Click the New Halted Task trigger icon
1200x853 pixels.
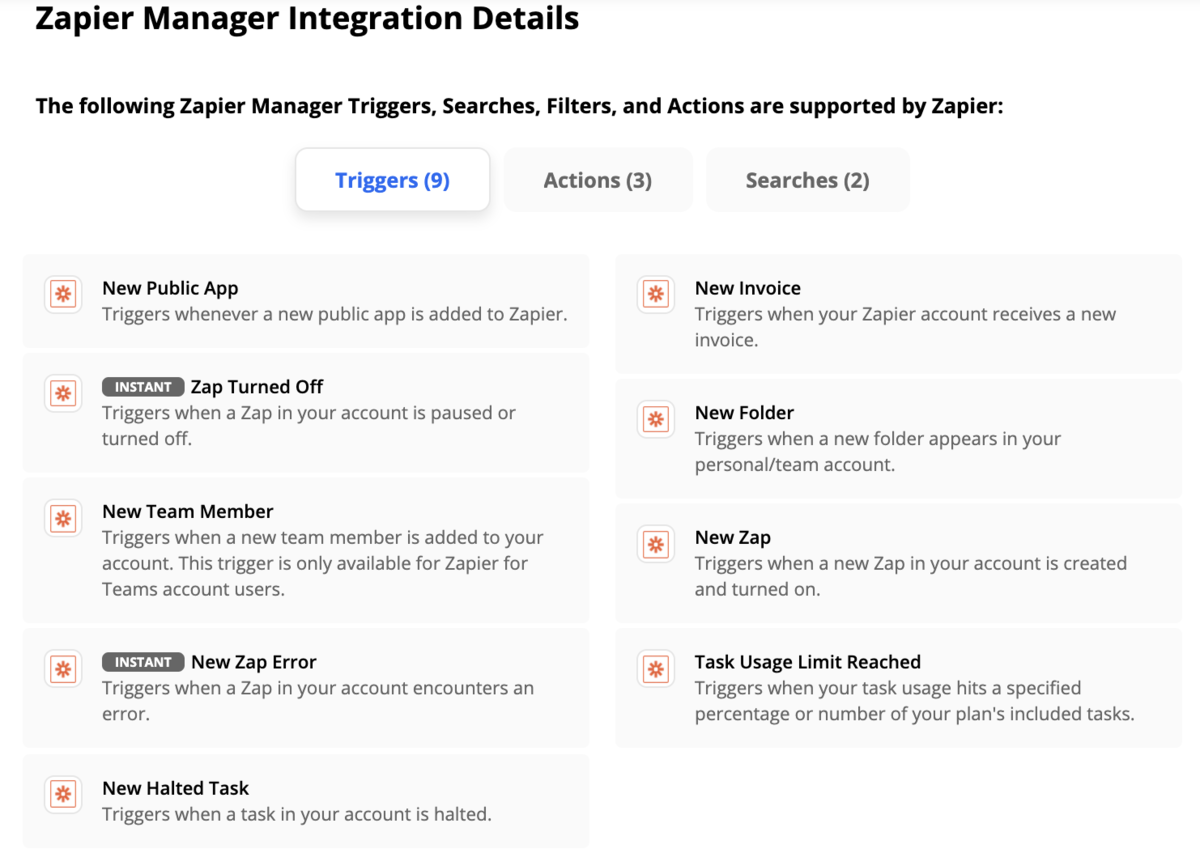[x=63, y=794]
